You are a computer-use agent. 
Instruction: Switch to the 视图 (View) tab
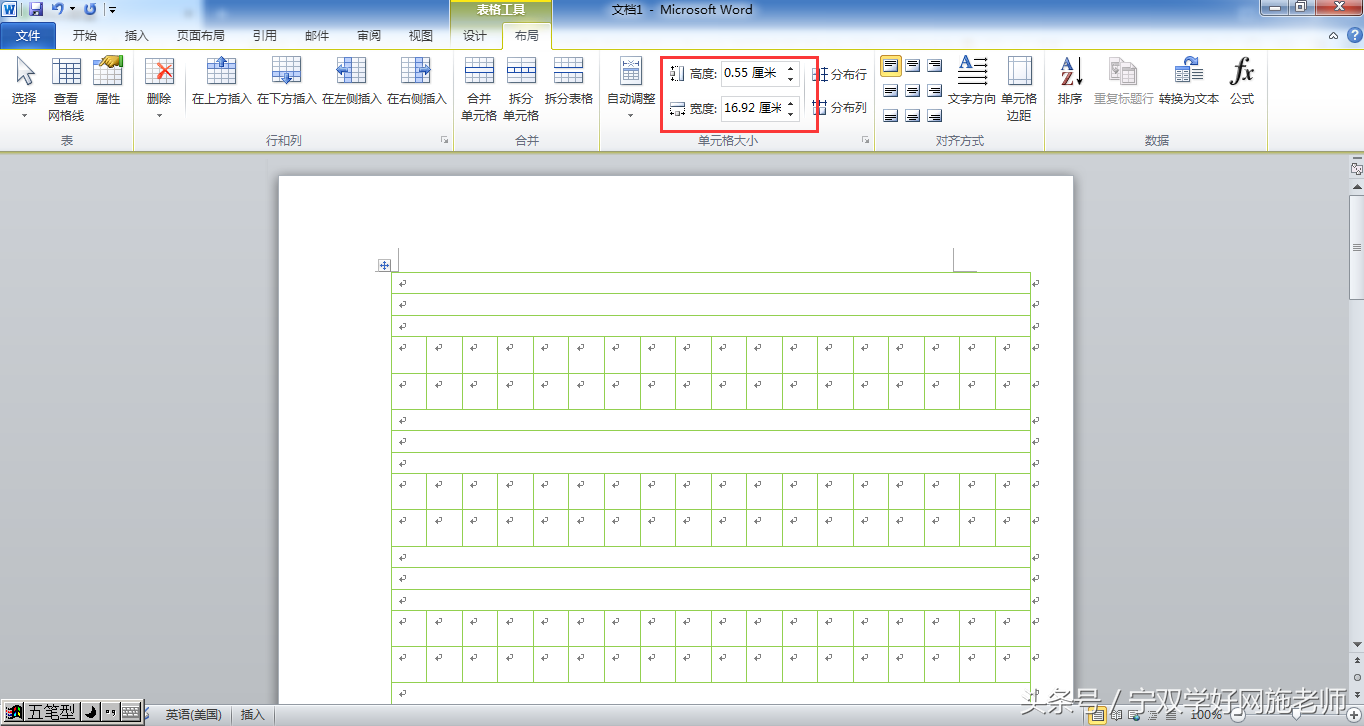[x=421, y=36]
